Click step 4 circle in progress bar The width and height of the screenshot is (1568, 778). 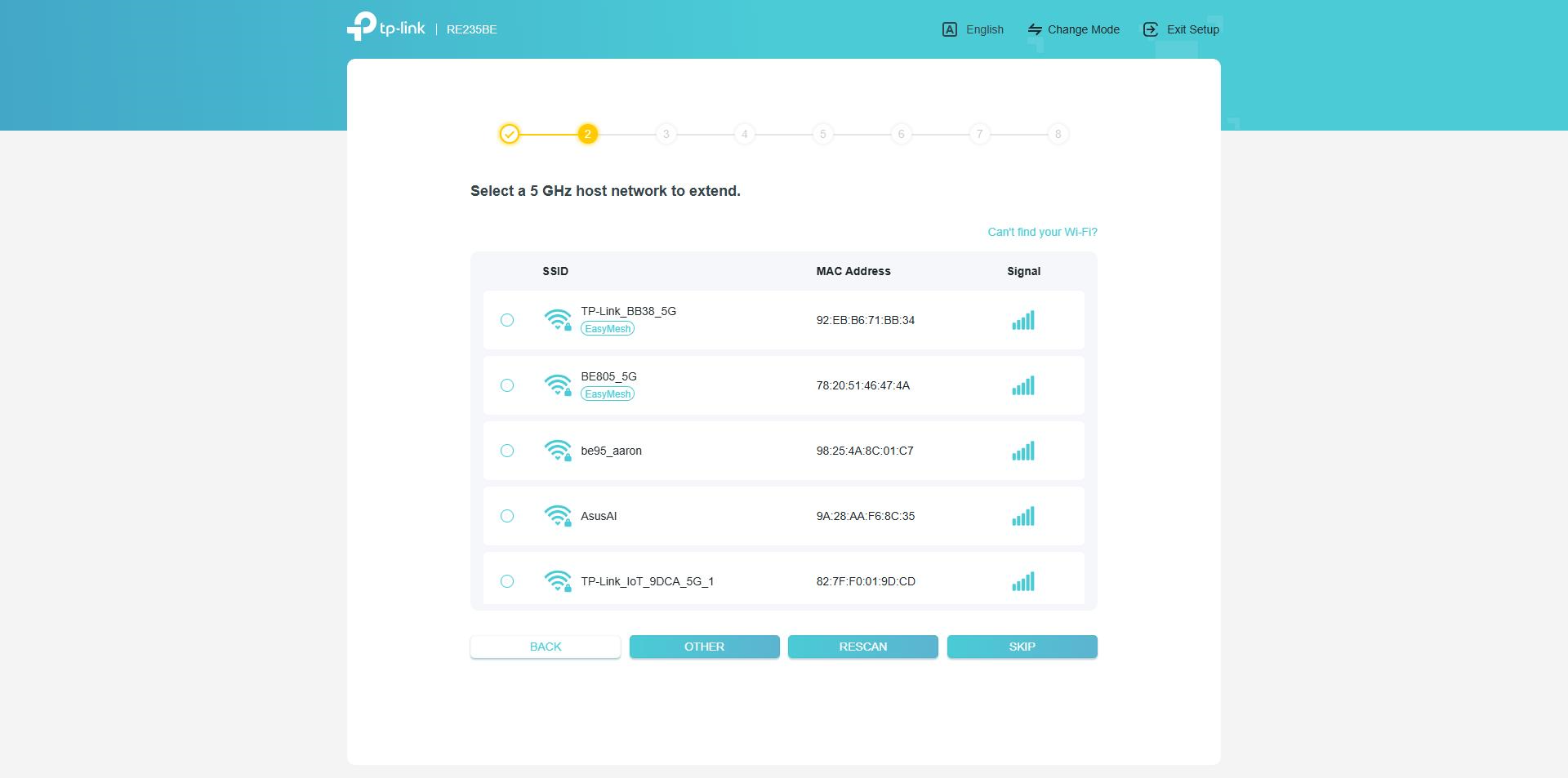point(744,134)
